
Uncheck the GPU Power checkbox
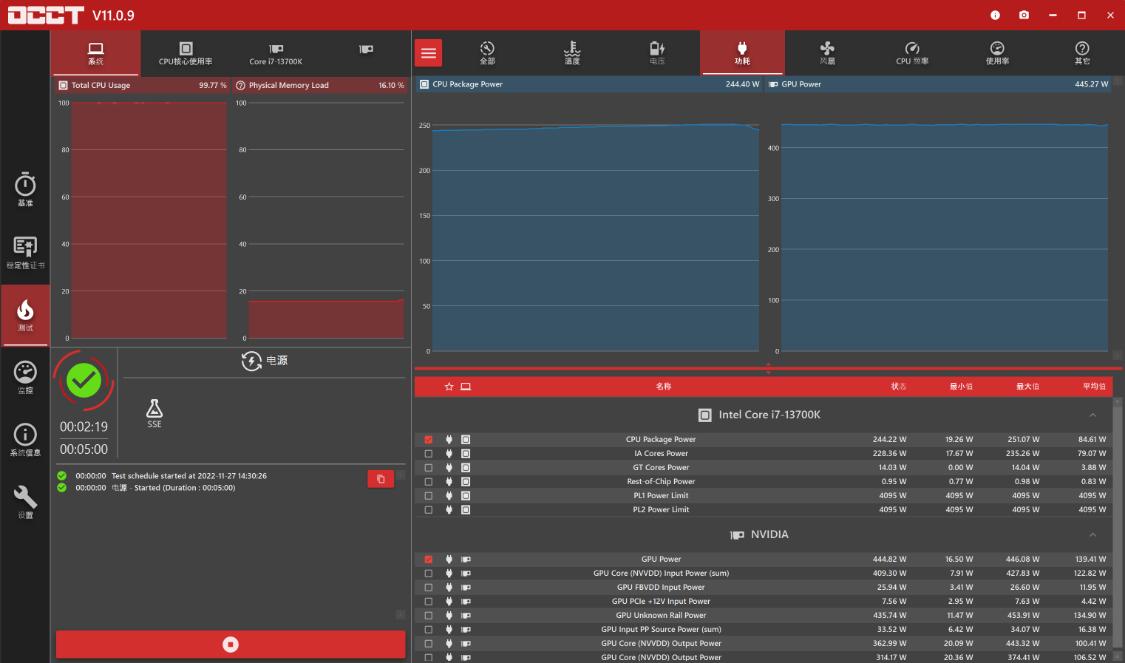(429, 559)
